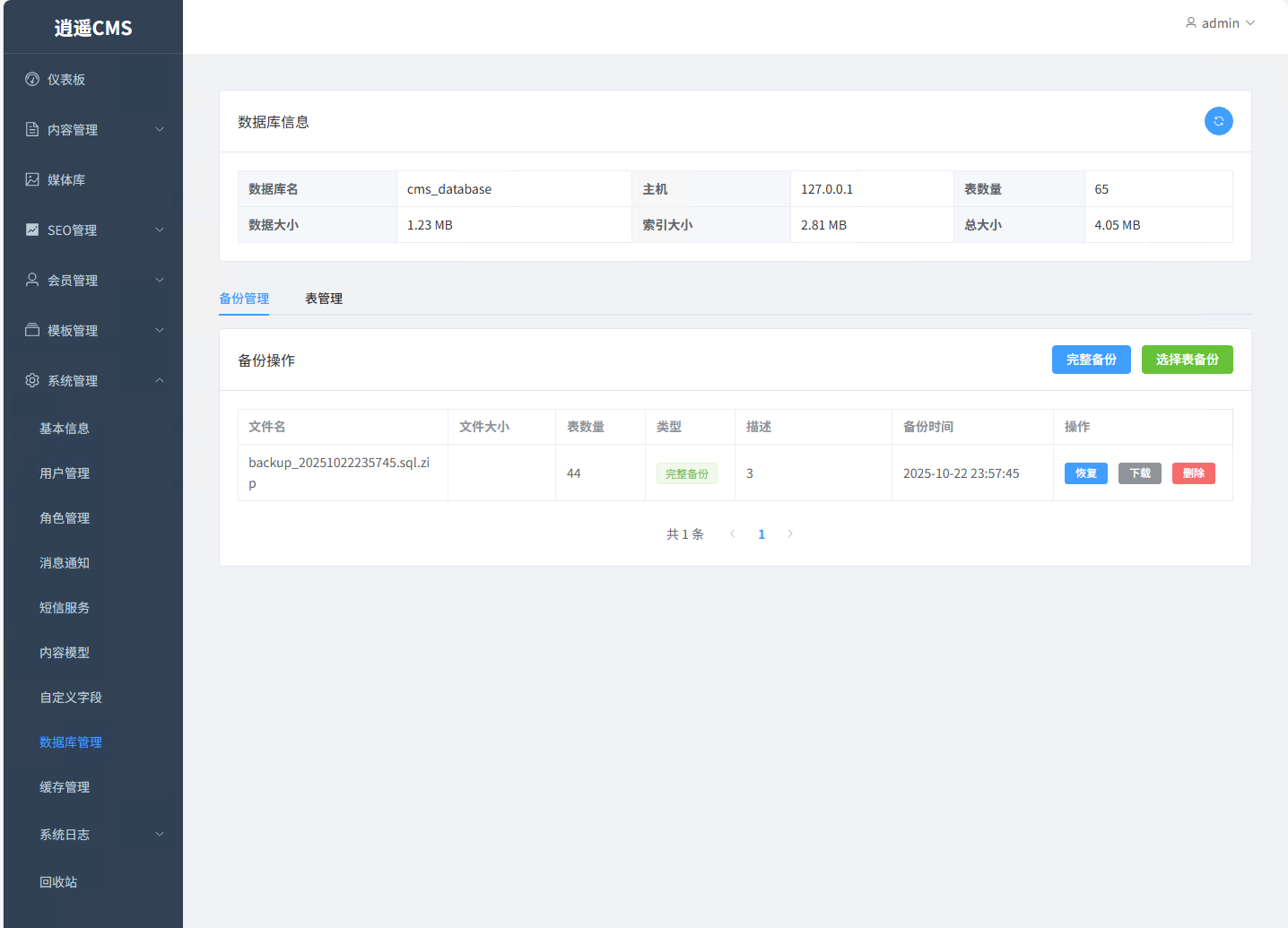
Task: Select the 备份管理 tab
Action: (x=244, y=299)
